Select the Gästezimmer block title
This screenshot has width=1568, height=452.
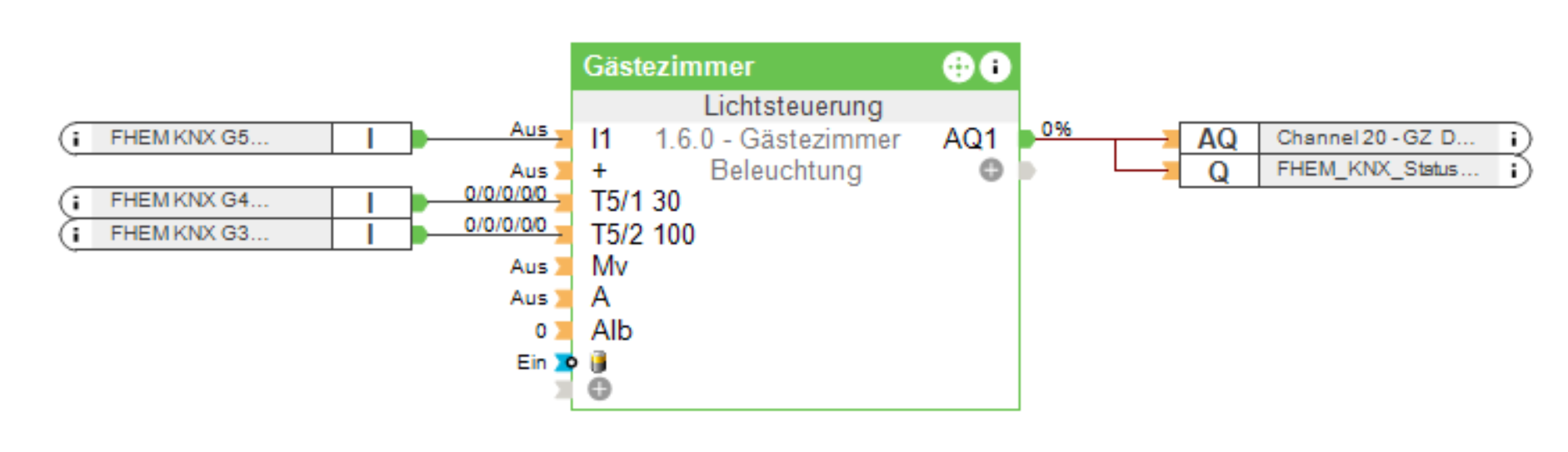pos(669,67)
